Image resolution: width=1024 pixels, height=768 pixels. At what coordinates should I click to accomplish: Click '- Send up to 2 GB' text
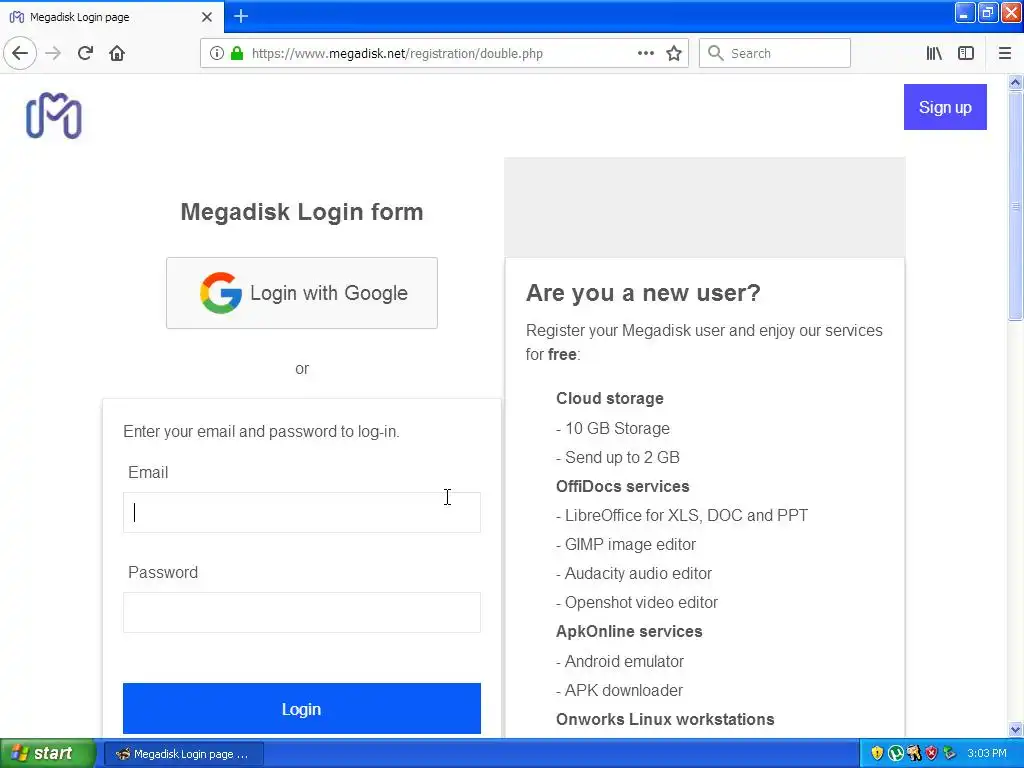tap(618, 457)
